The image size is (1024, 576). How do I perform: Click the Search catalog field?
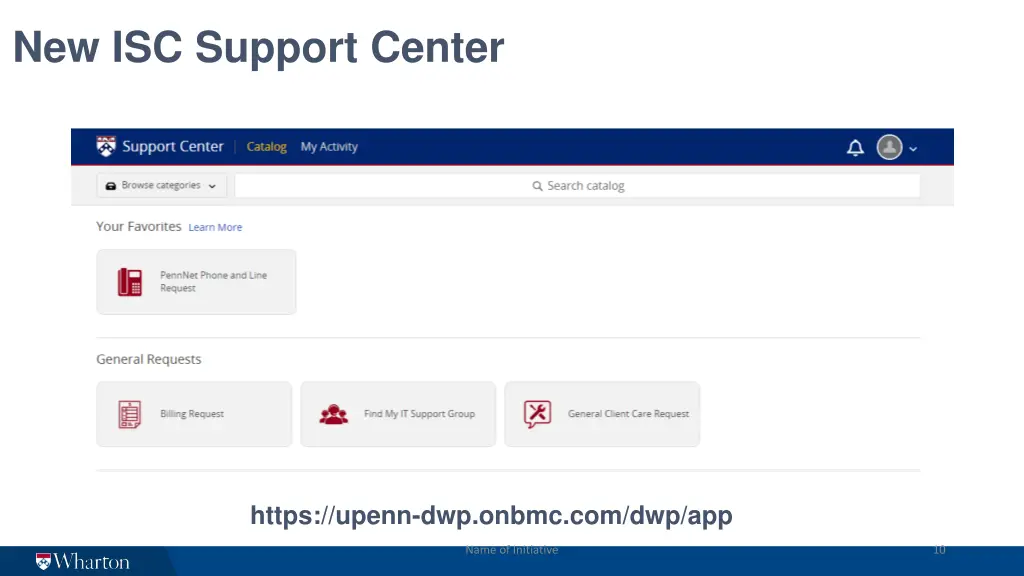[577, 185]
